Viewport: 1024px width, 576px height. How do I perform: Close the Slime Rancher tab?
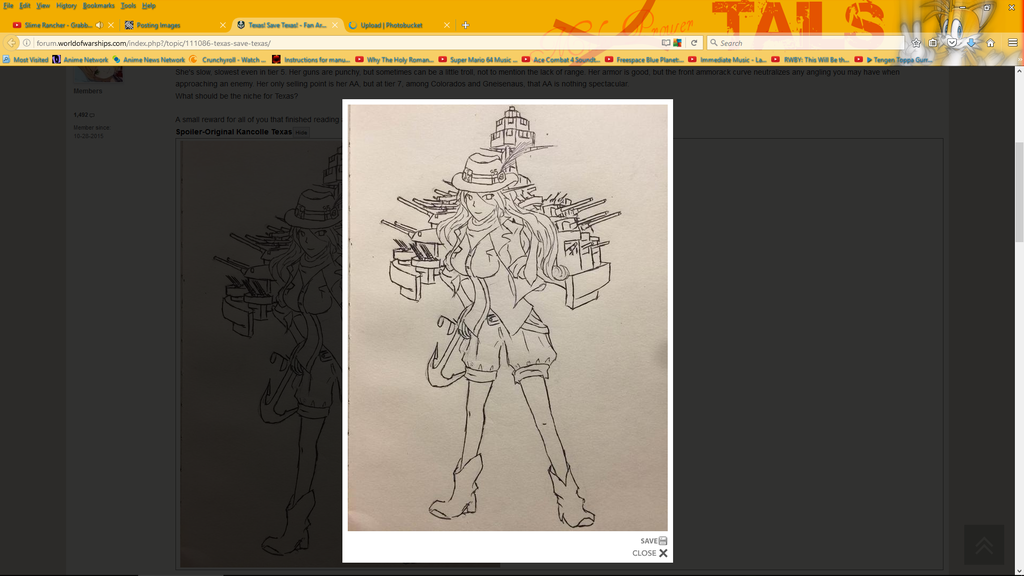point(111,25)
